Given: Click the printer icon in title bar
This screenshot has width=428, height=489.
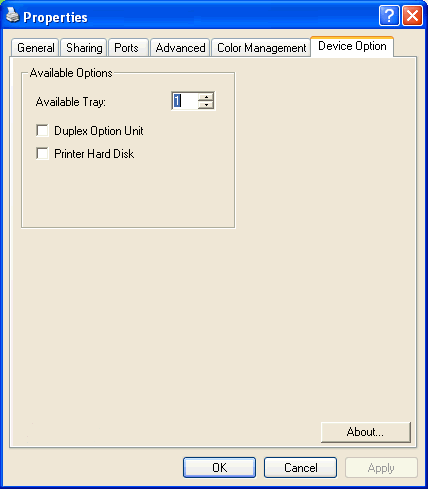Looking at the screenshot, I should coord(13,15).
